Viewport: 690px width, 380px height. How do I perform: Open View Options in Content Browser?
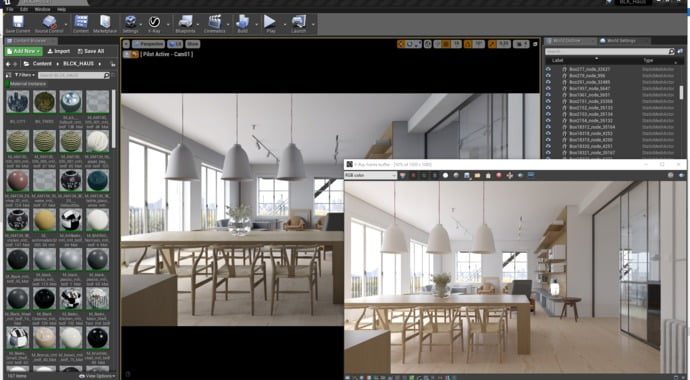pos(97,376)
